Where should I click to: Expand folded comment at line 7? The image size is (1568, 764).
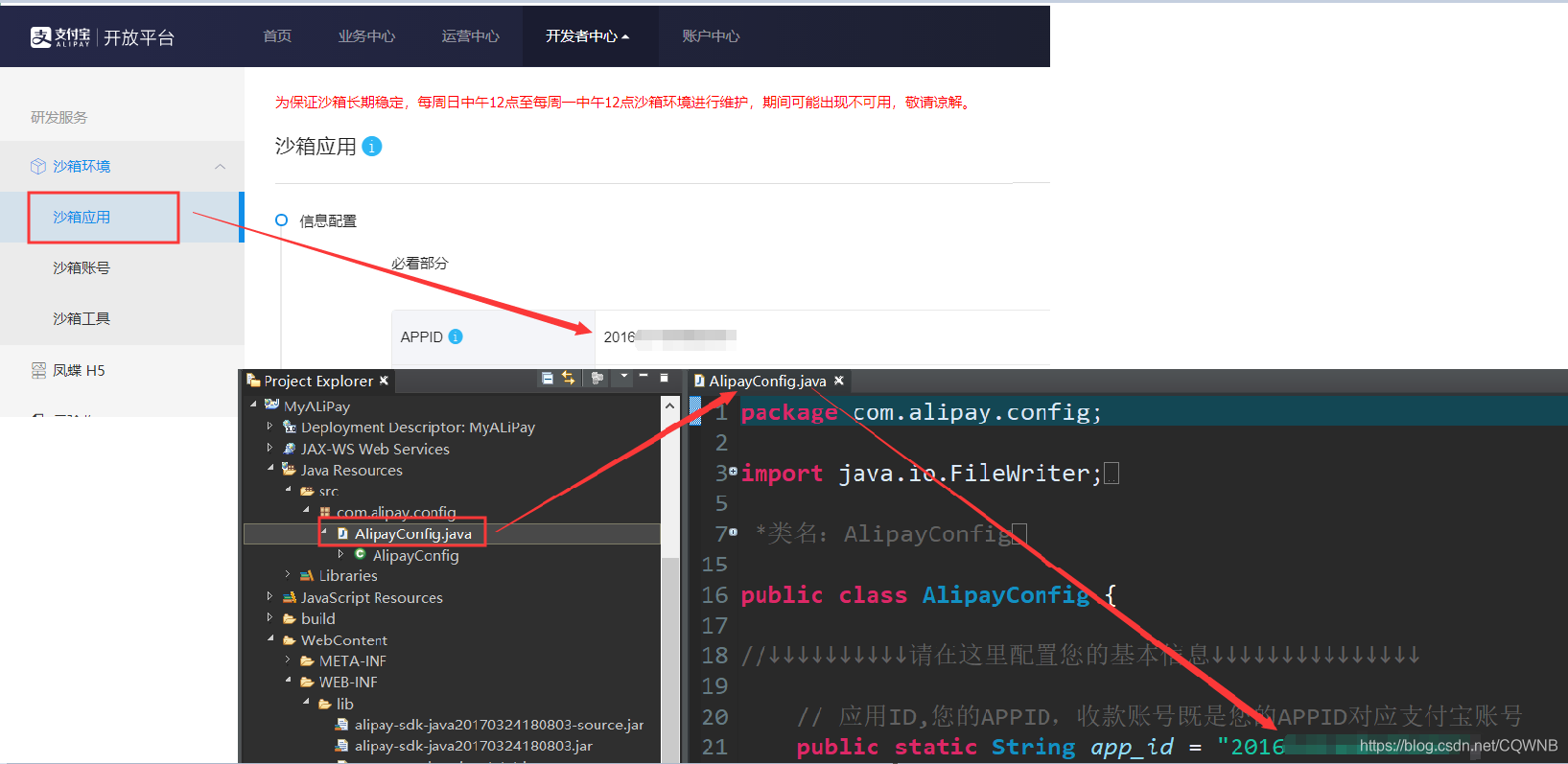point(734,531)
